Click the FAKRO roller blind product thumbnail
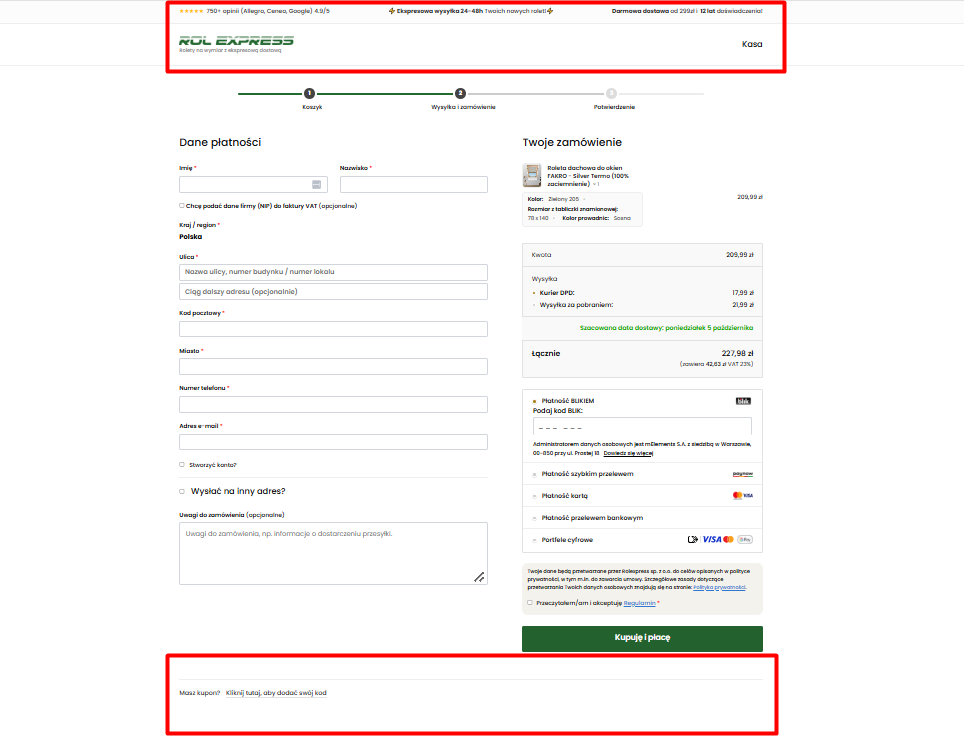The image size is (964, 744). click(x=532, y=175)
